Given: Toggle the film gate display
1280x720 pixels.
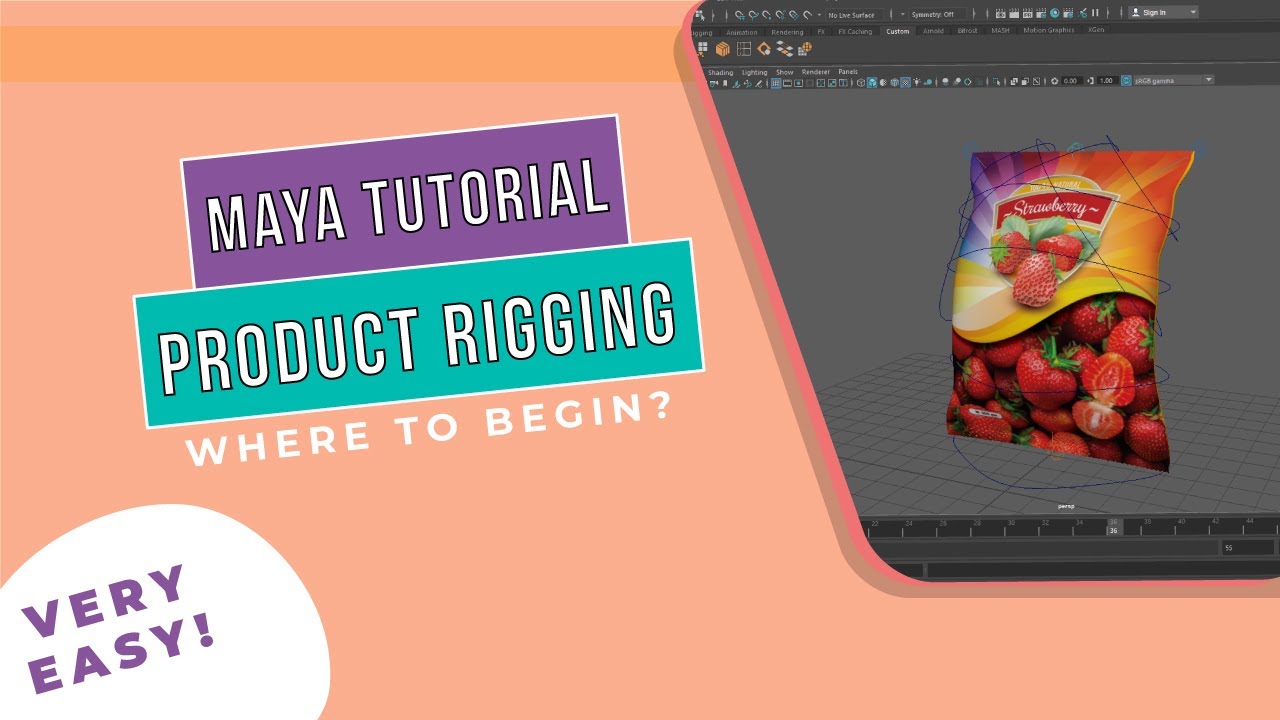Looking at the screenshot, I should 787,82.
